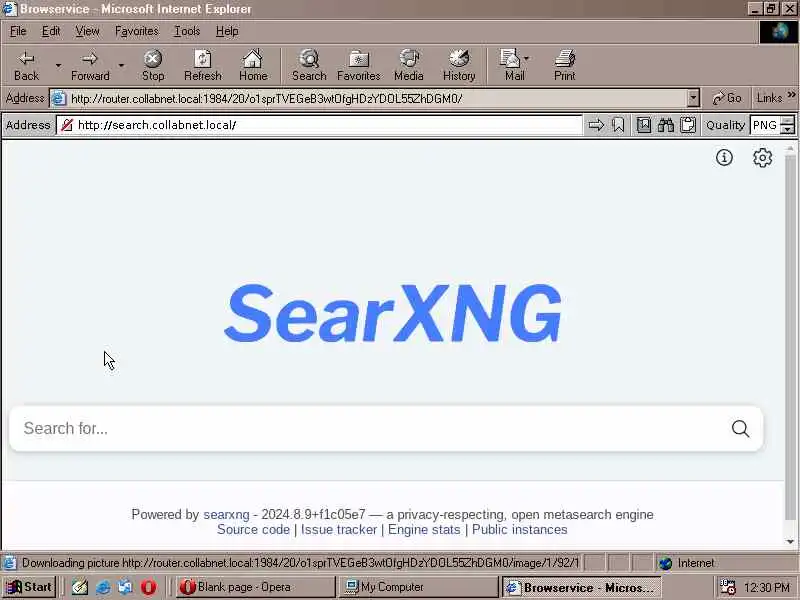Expand the Forward history dropdown arrow
The width and height of the screenshot is (800, 600).
coord(121,65)
